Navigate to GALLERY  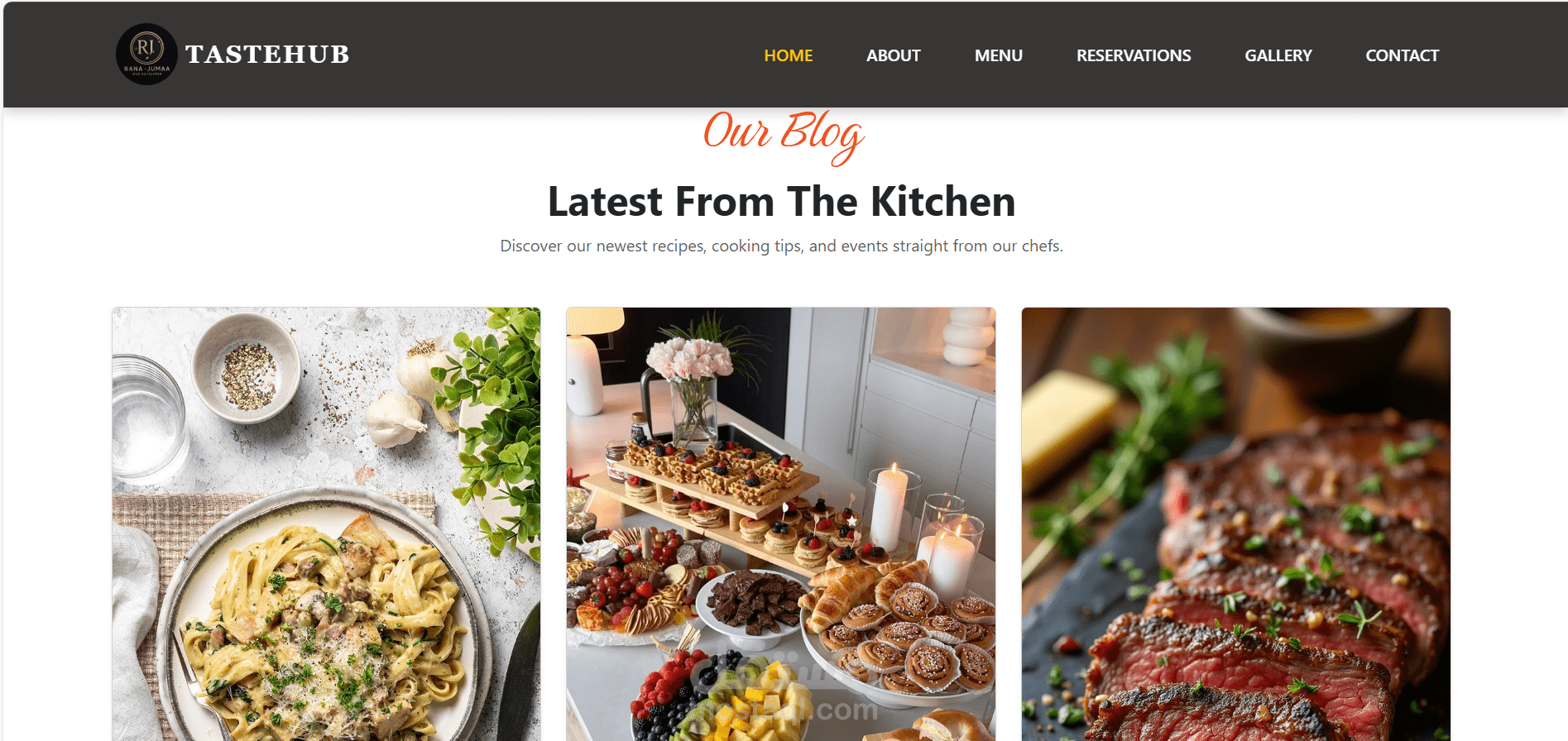(1278, 55)
